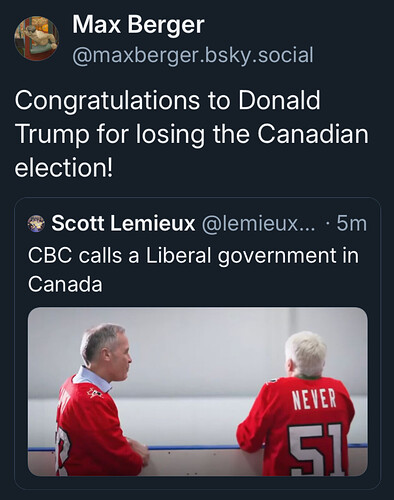394x500 pixels.
Task: Open Scott Lemieux's display name link
Action: click(123, 223)
